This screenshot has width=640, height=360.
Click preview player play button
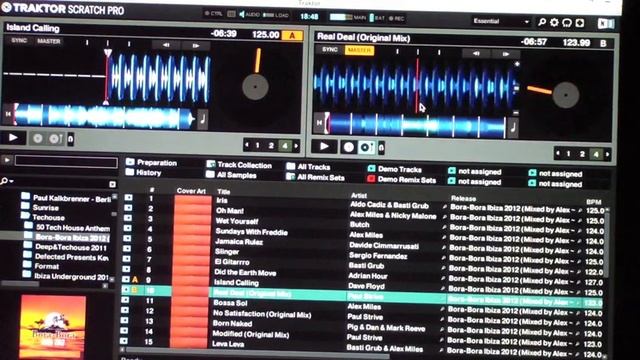point(7,160)
